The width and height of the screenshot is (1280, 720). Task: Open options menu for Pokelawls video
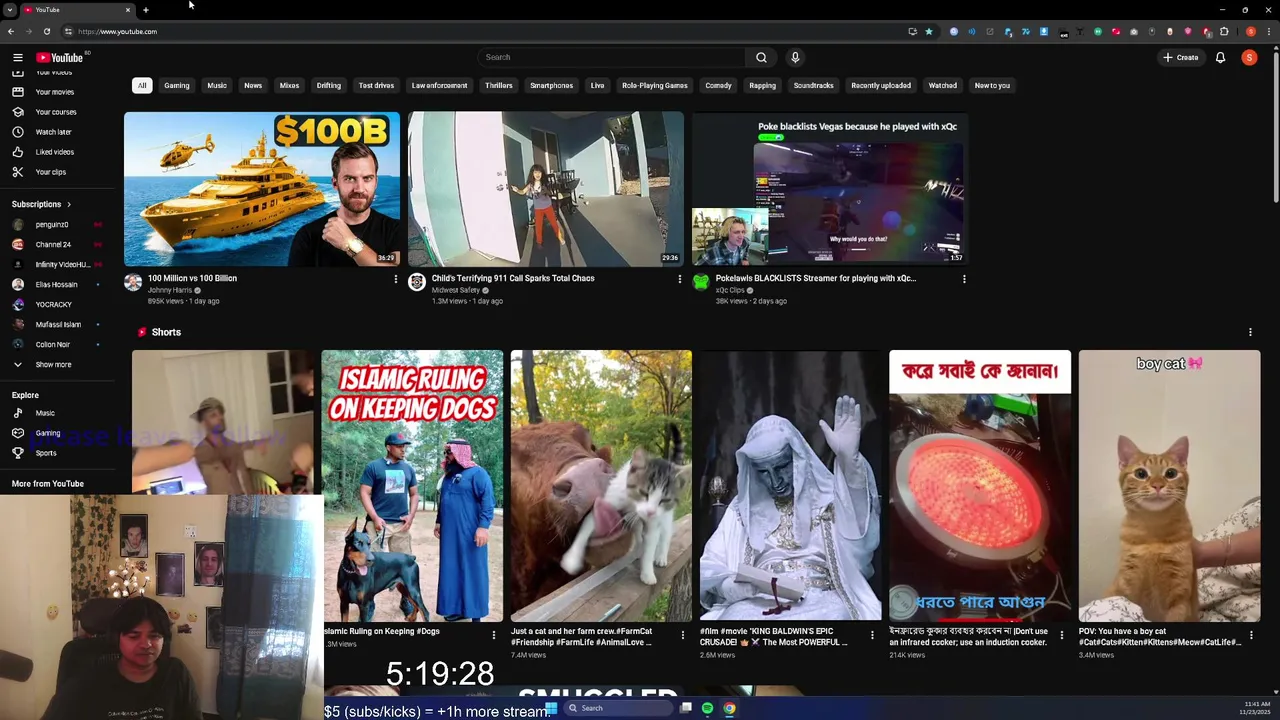pyautogui.click(x=964, y=279)
